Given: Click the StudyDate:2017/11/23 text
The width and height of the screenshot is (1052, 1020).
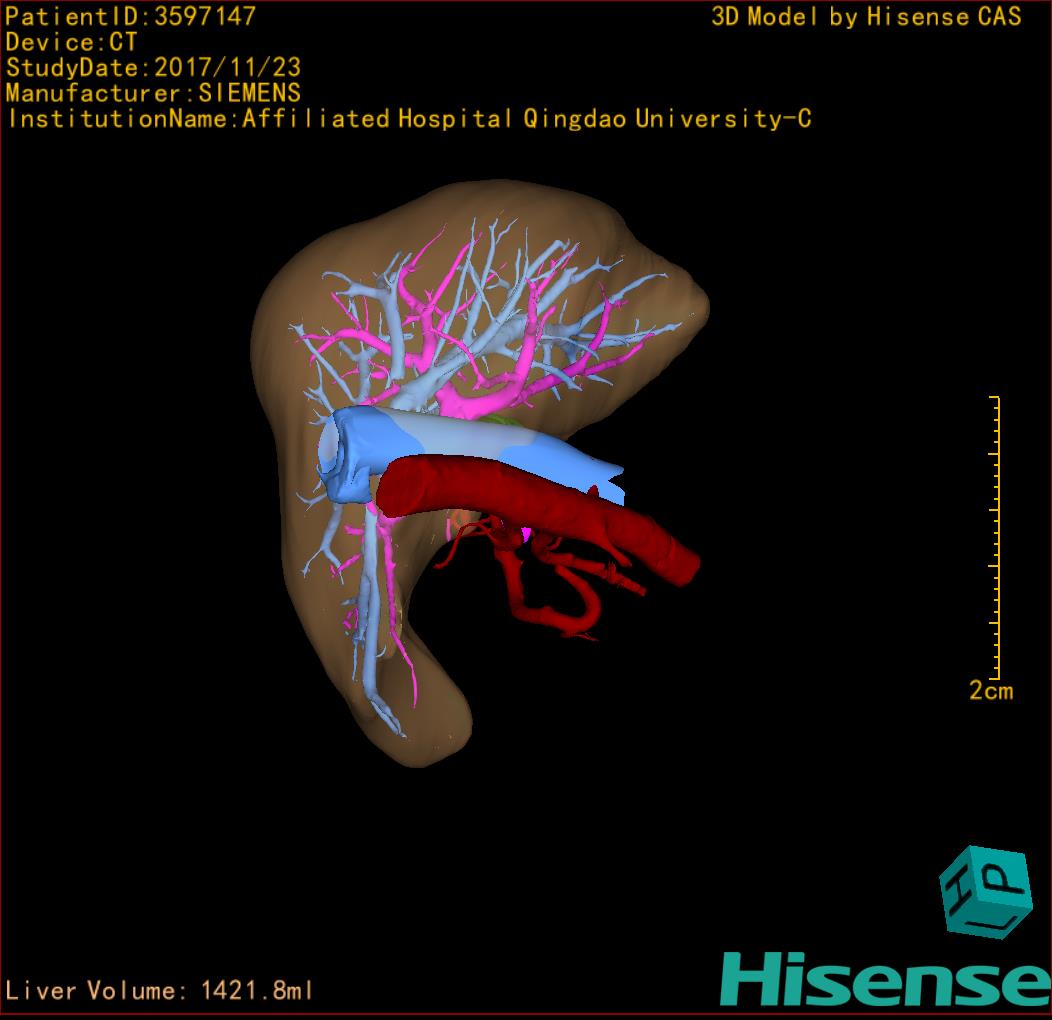Looking at the screenshot, I should [x=153, y=67].
